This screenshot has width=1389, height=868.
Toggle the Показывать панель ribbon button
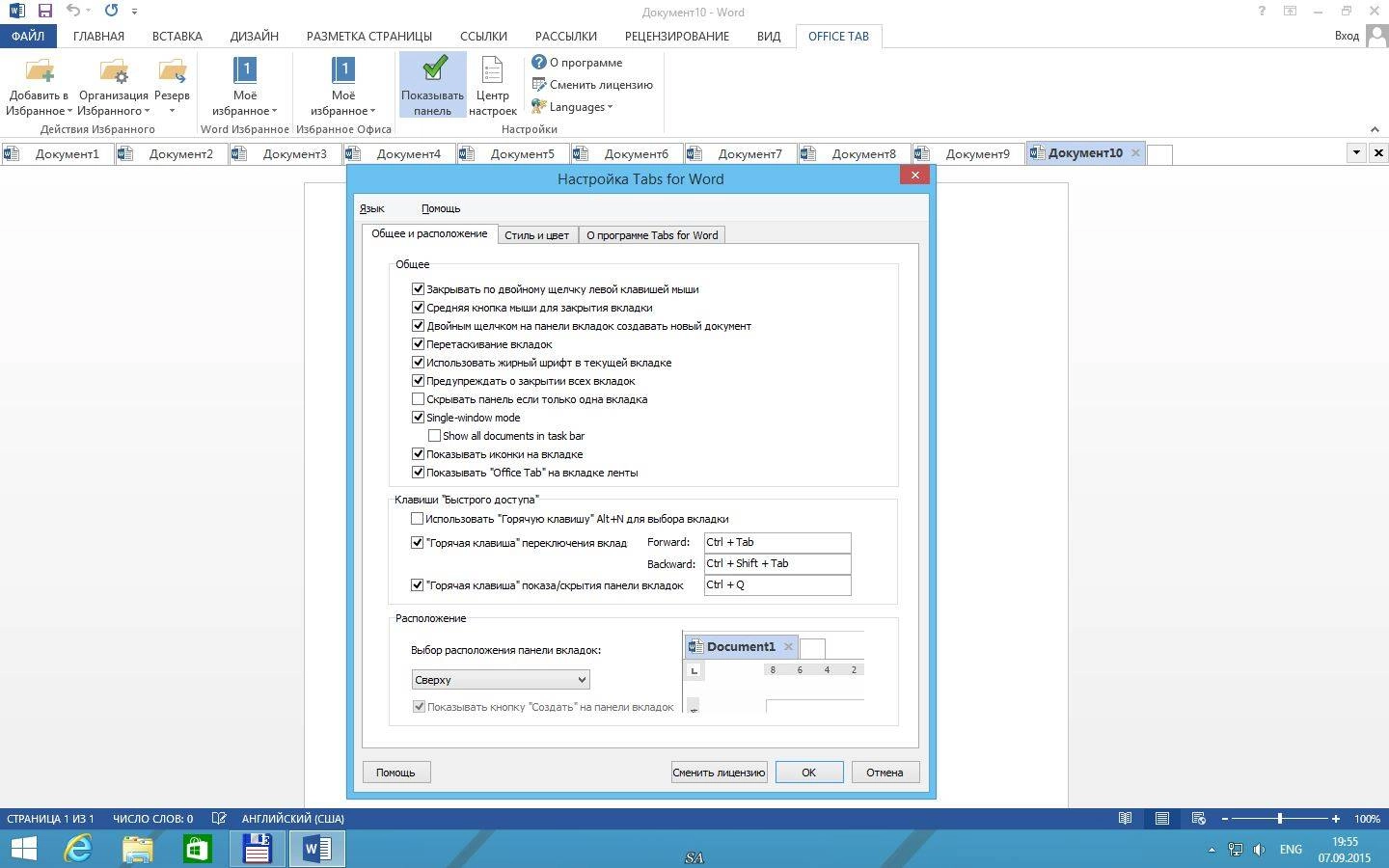click(433, 85)
